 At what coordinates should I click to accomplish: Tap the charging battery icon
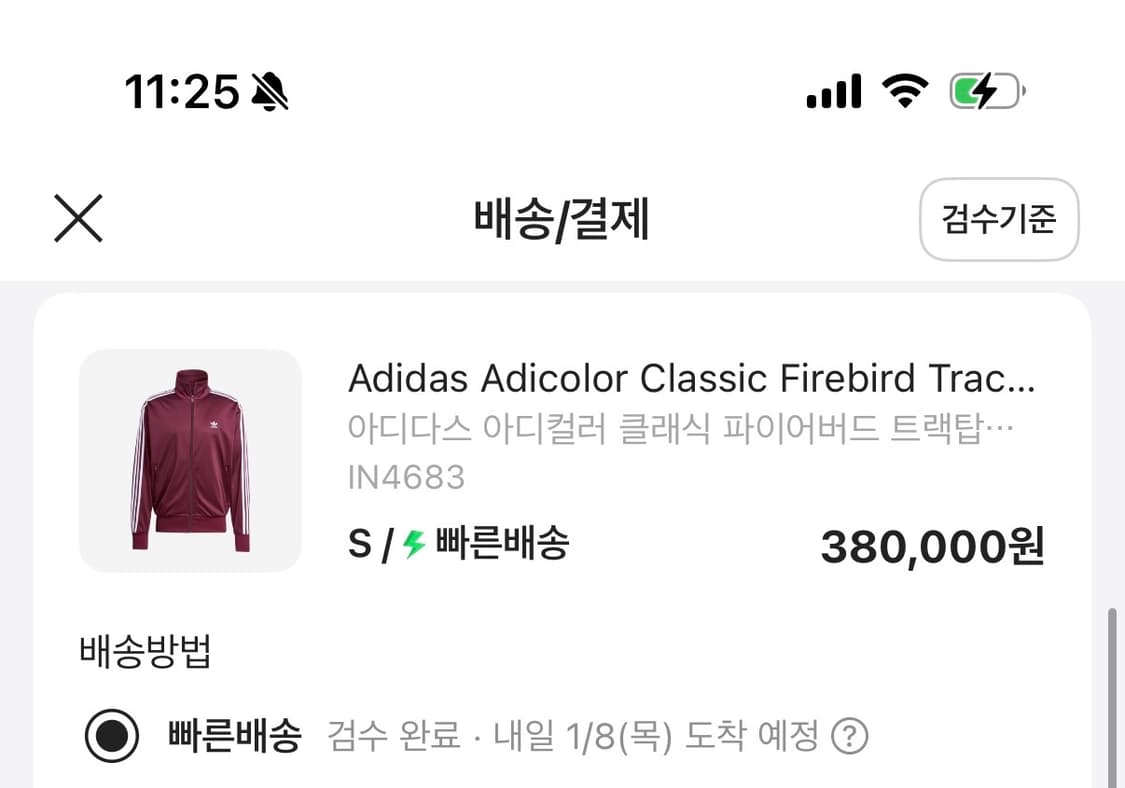tap(984, 90)
